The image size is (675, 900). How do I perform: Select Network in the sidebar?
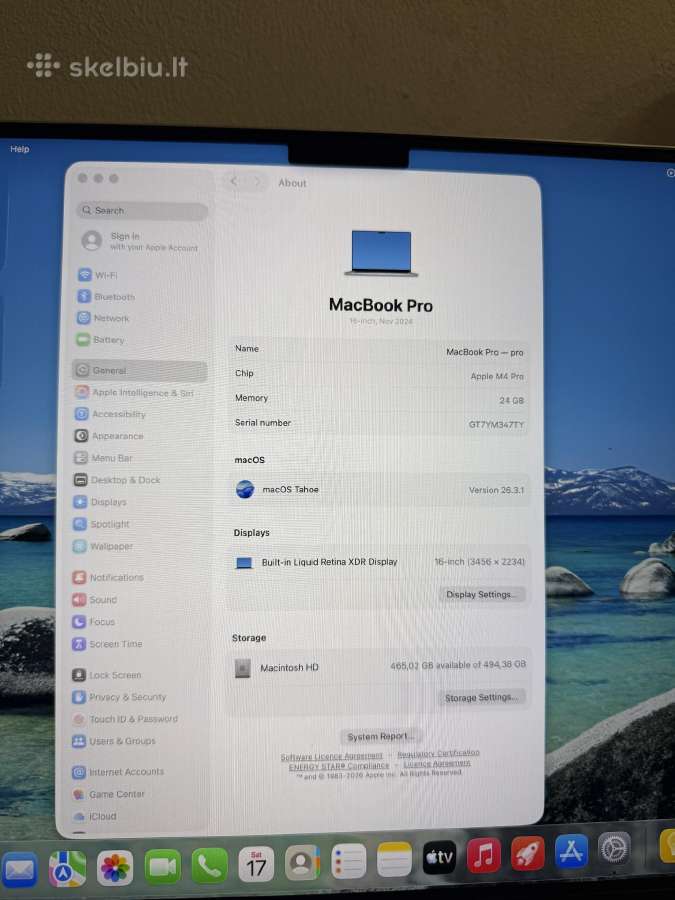[x=103, y=318]
